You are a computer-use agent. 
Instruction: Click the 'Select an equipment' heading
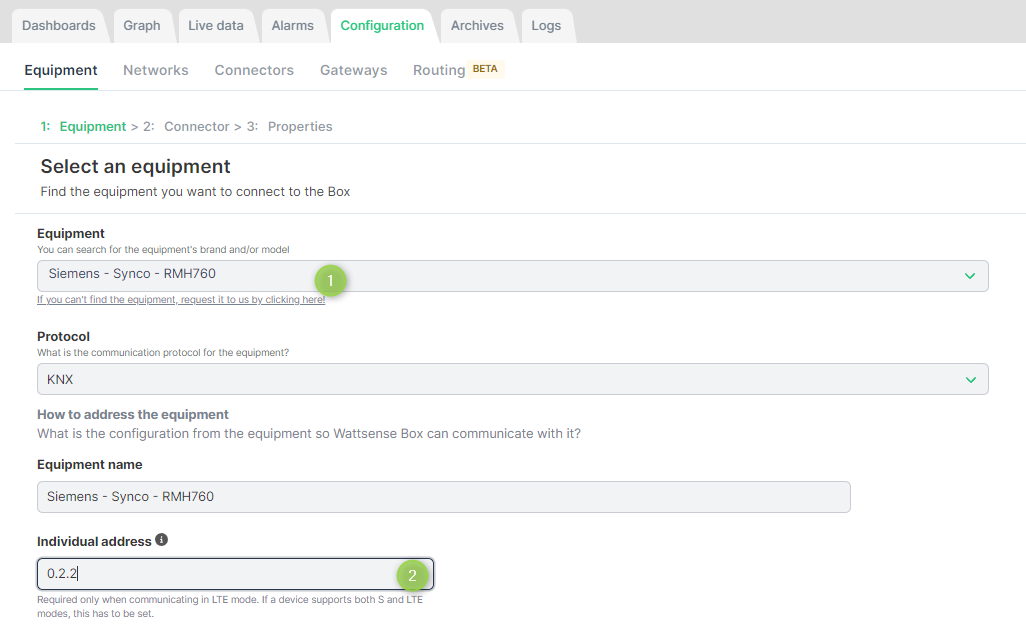(135, 166)
